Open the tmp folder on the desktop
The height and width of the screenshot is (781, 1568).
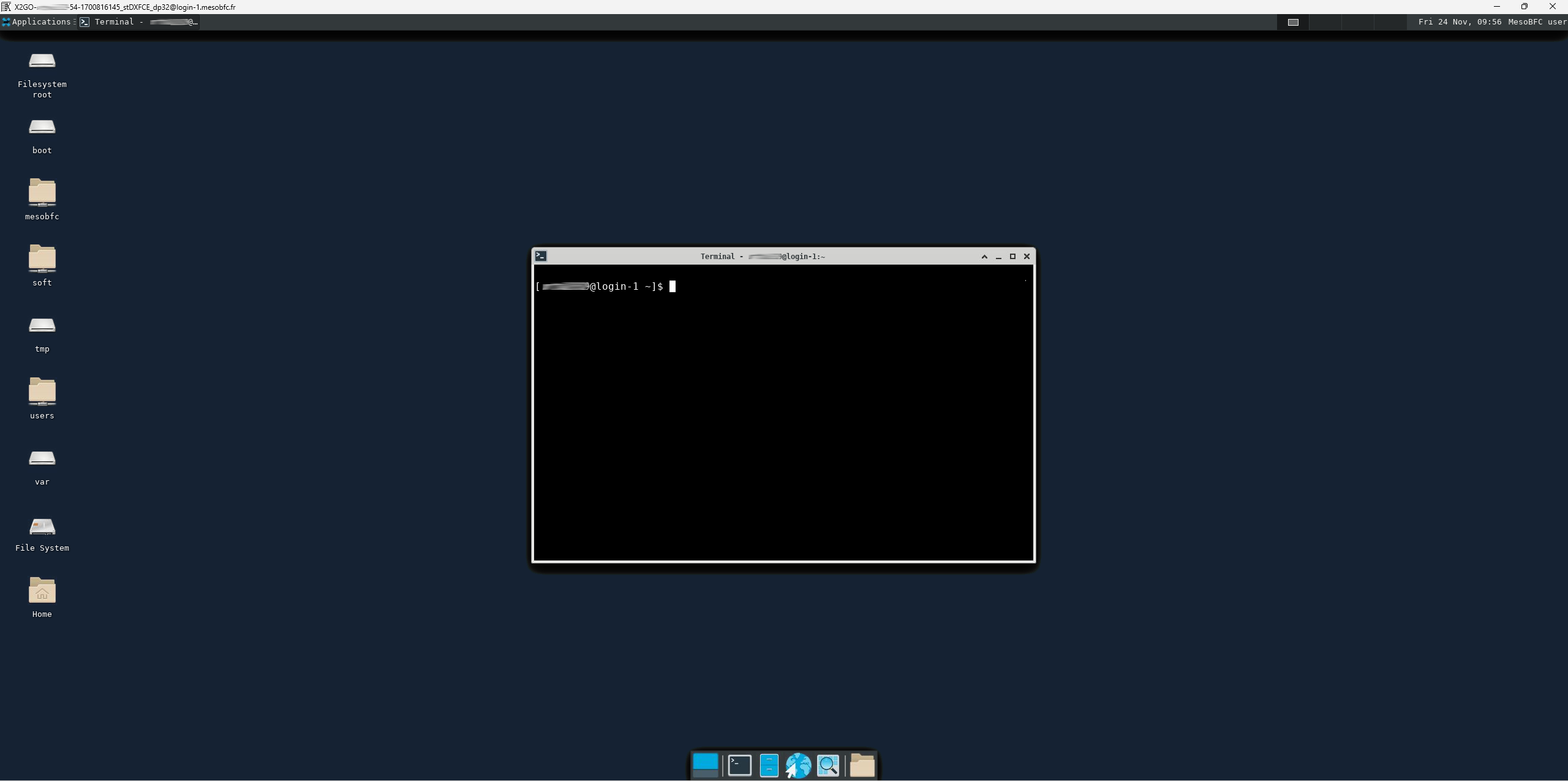point(42,325)
